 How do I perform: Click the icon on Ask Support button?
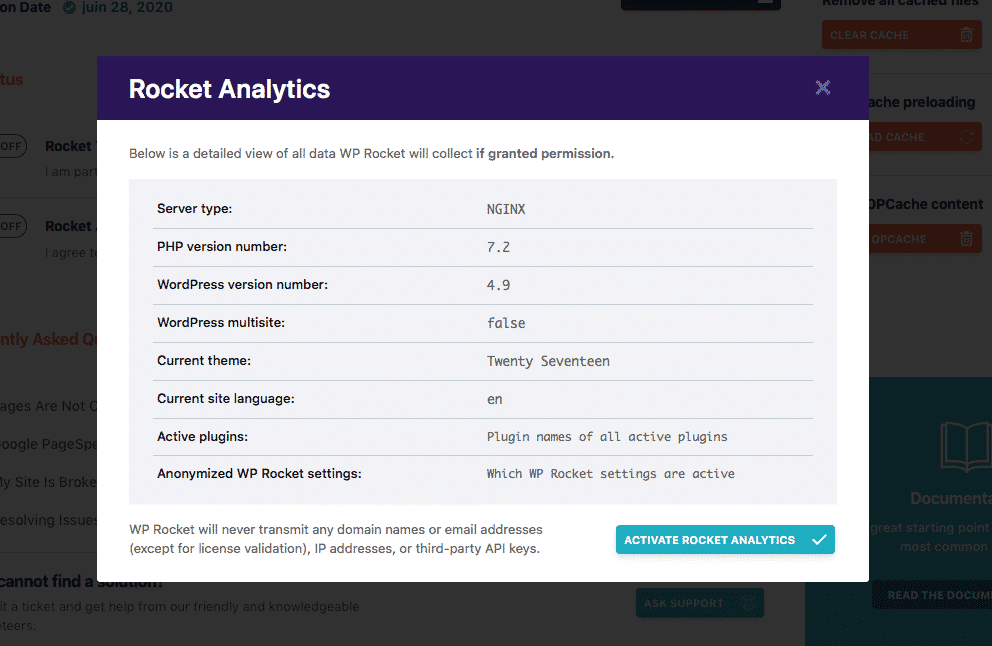tap(747, 603)
